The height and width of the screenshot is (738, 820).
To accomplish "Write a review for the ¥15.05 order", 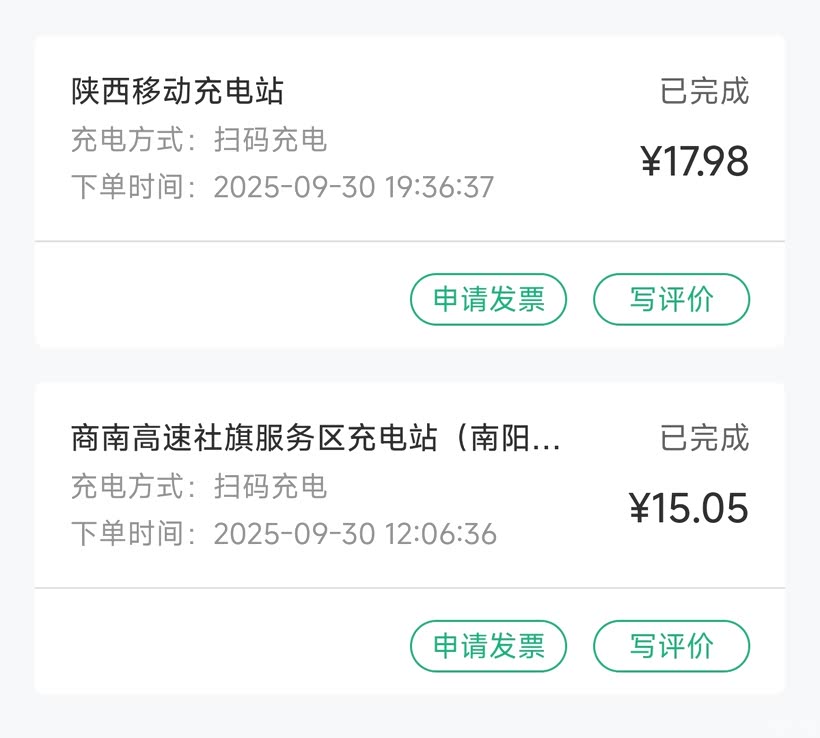I will [671, 646].
